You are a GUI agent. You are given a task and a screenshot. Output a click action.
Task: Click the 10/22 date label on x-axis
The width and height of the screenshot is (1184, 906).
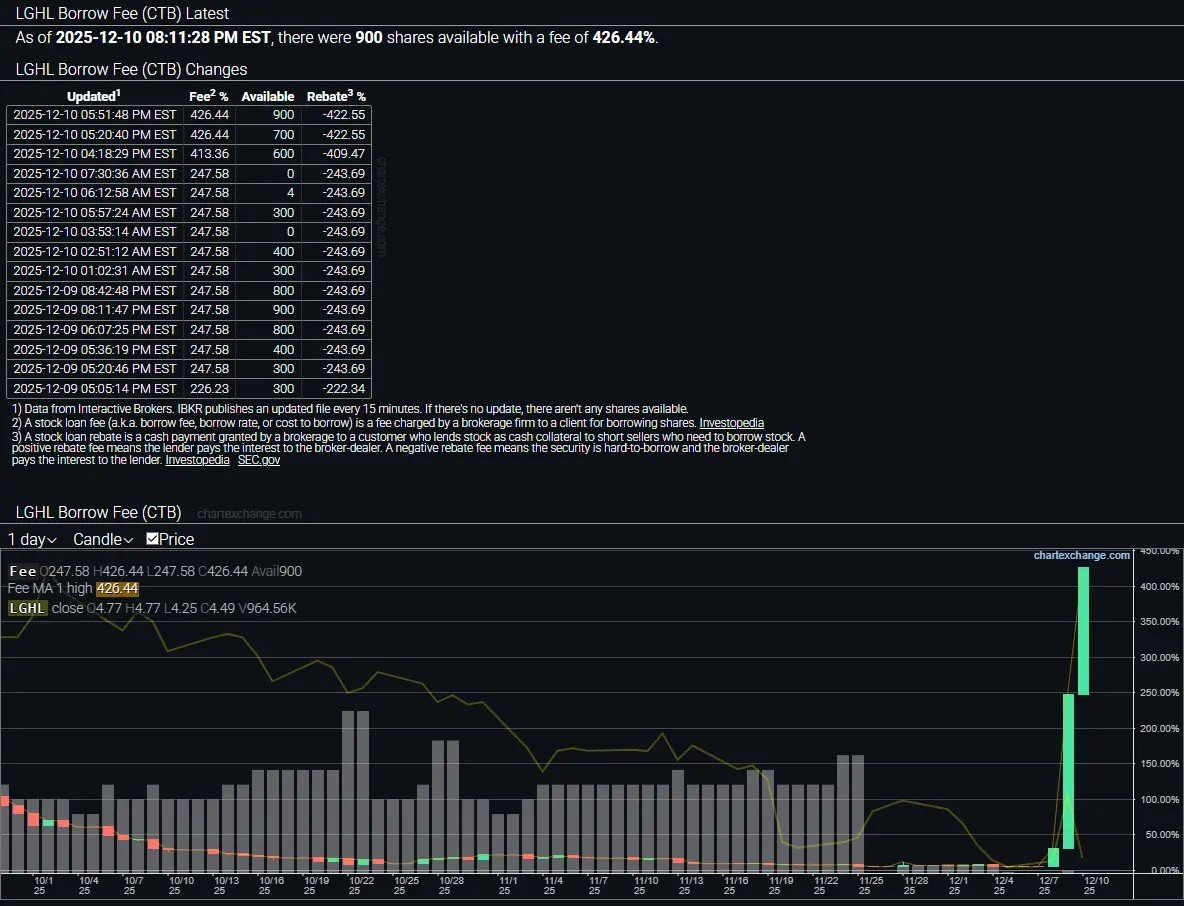pyautogui.click(x=361, y=885)
